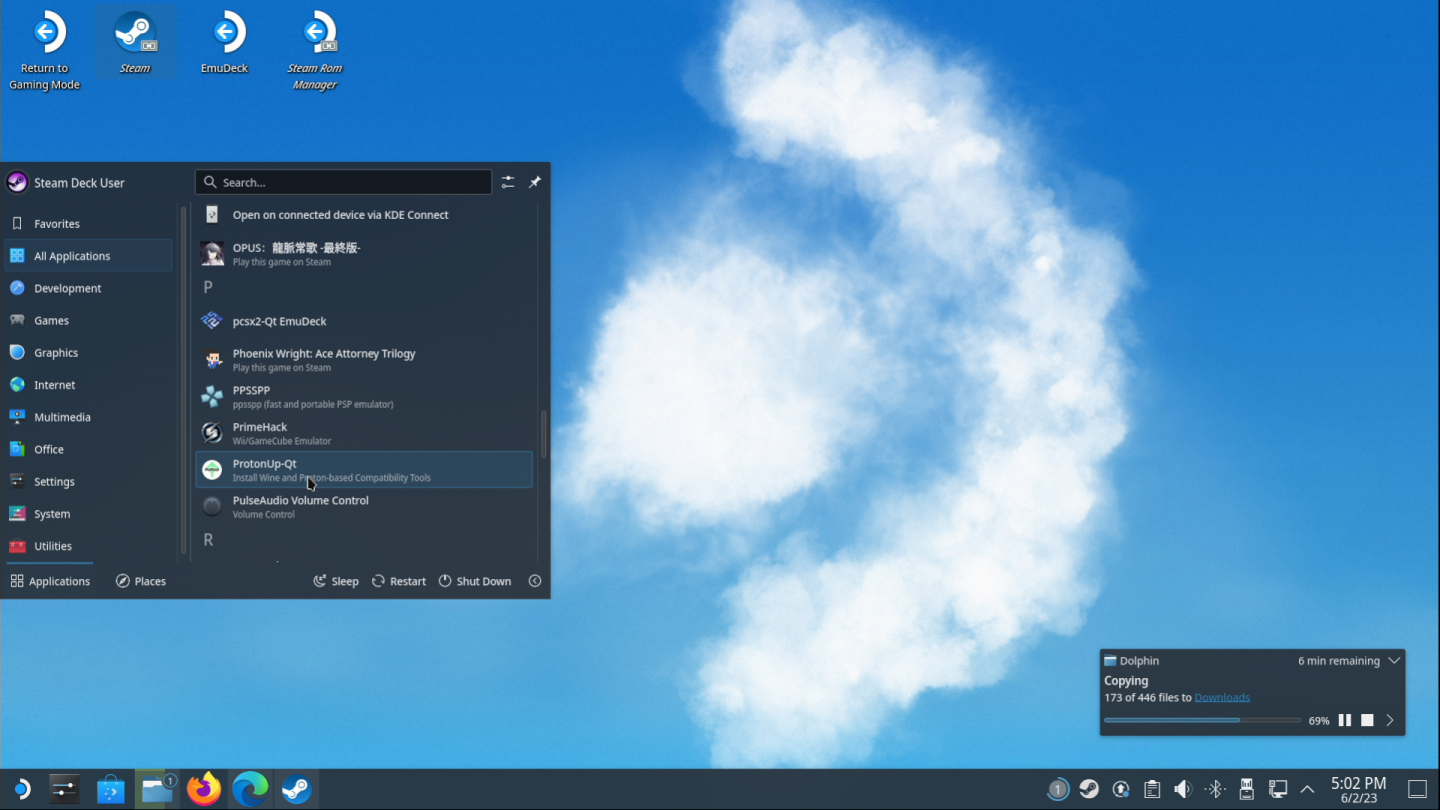Switch to the Applications tab
The height and width of the screenshot is (810, 1440).
tap(50, 581)
